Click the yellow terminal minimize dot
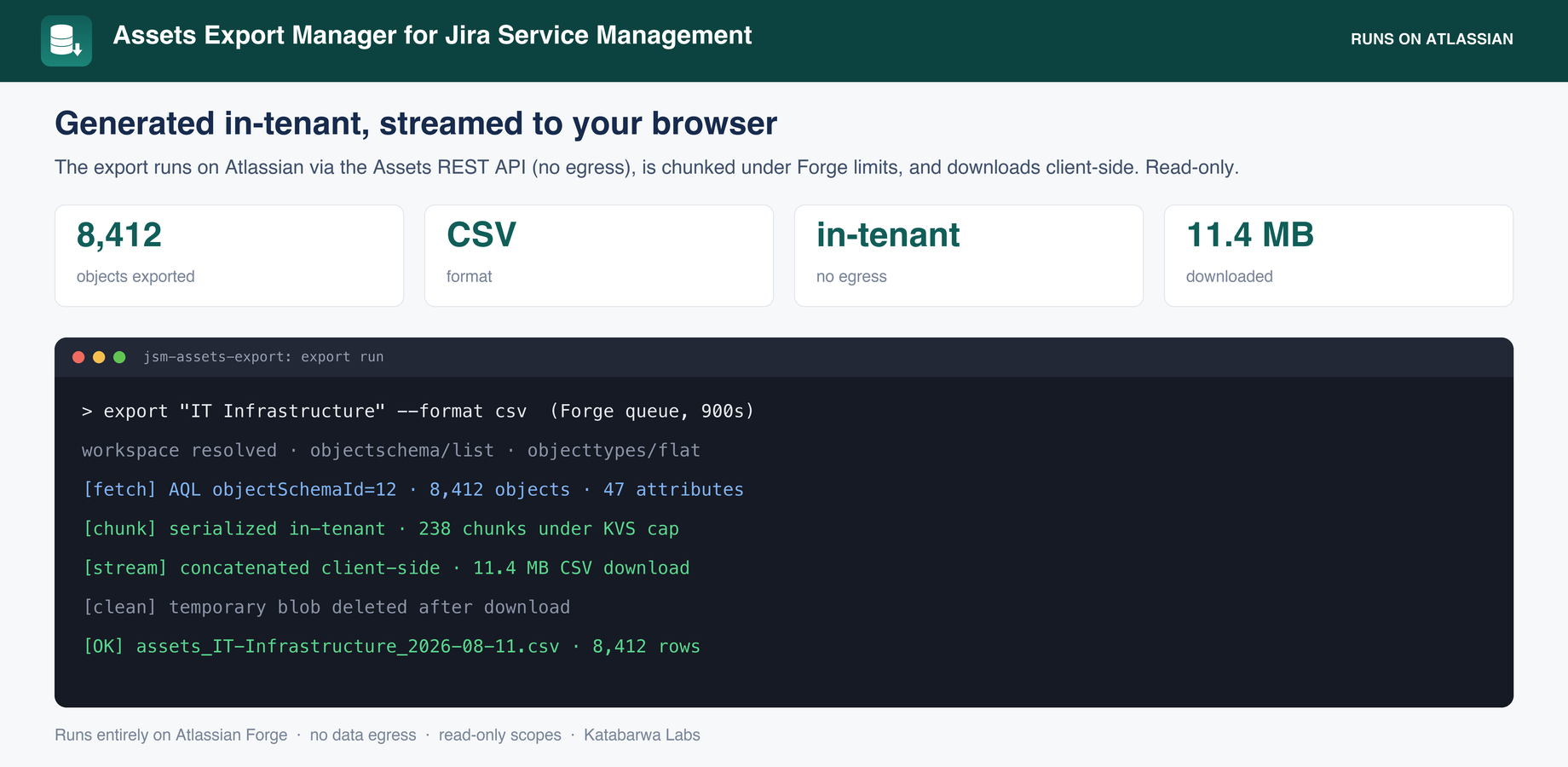 (x=99, y=357)
